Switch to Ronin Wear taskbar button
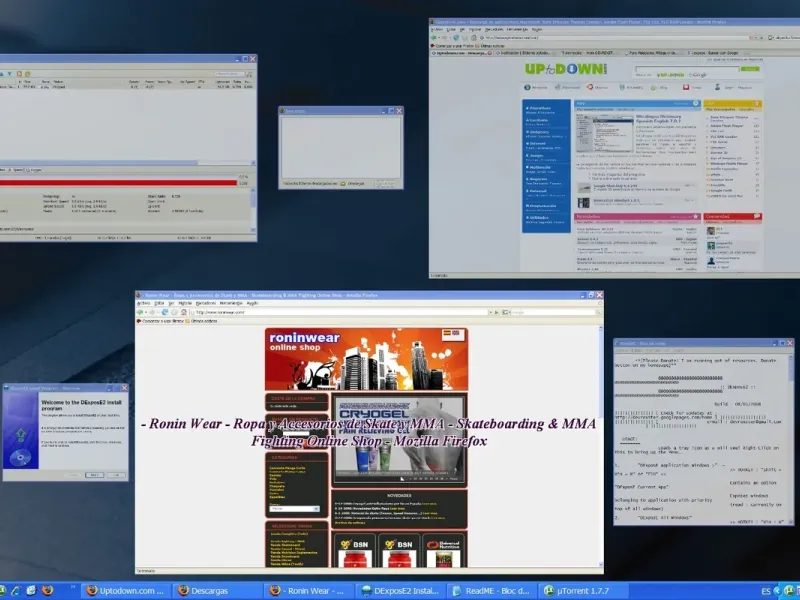800x600 pixels. pos(309,591)
